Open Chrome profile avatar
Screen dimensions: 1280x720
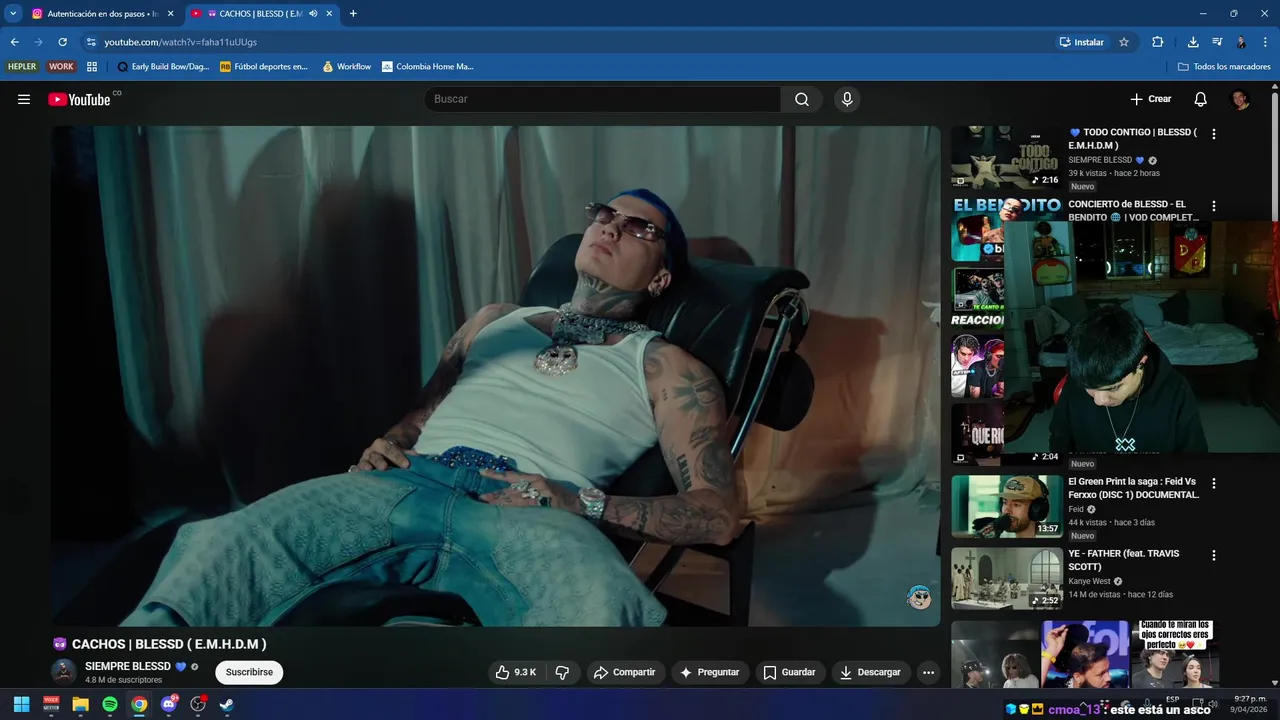click(1241, 42)
